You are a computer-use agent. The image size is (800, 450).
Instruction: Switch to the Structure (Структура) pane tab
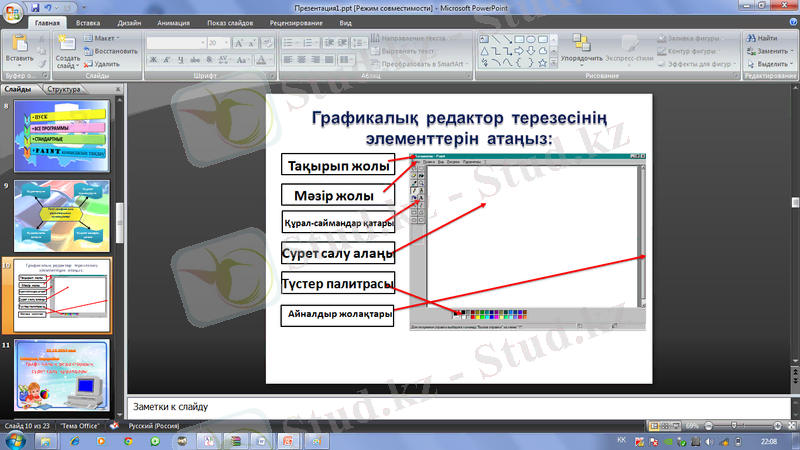click(63, 89)
